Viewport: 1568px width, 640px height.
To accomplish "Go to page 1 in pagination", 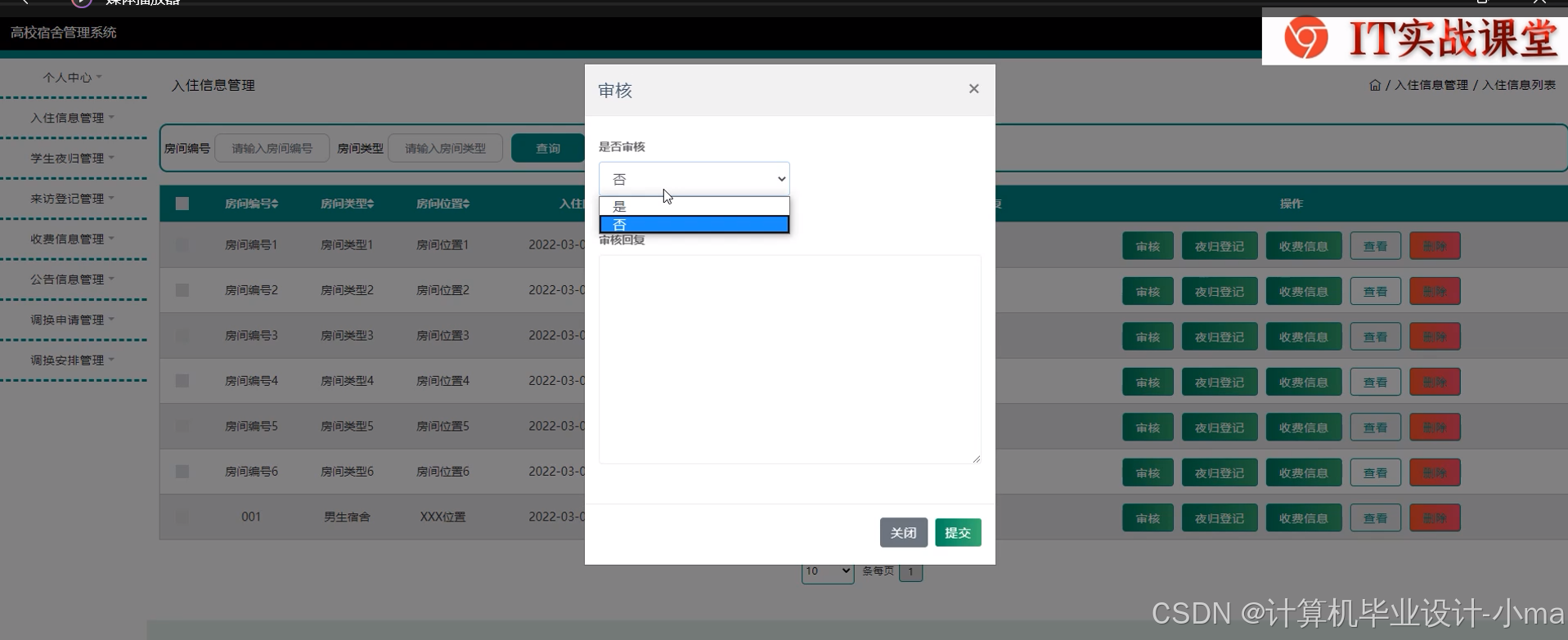I will 910,571.
